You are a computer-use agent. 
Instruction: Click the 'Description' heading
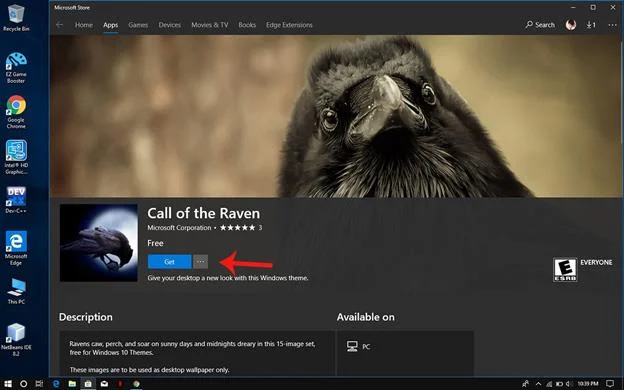86,317
